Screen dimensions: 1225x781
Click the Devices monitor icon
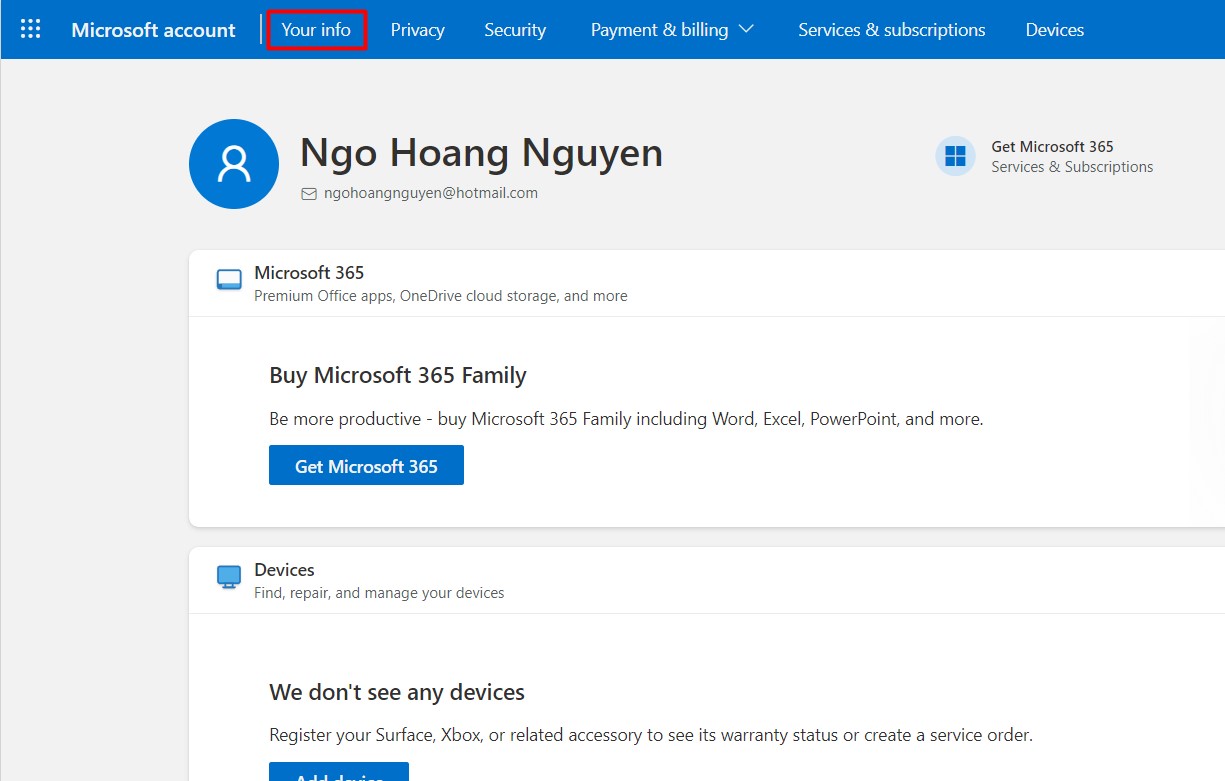[229, 577]
